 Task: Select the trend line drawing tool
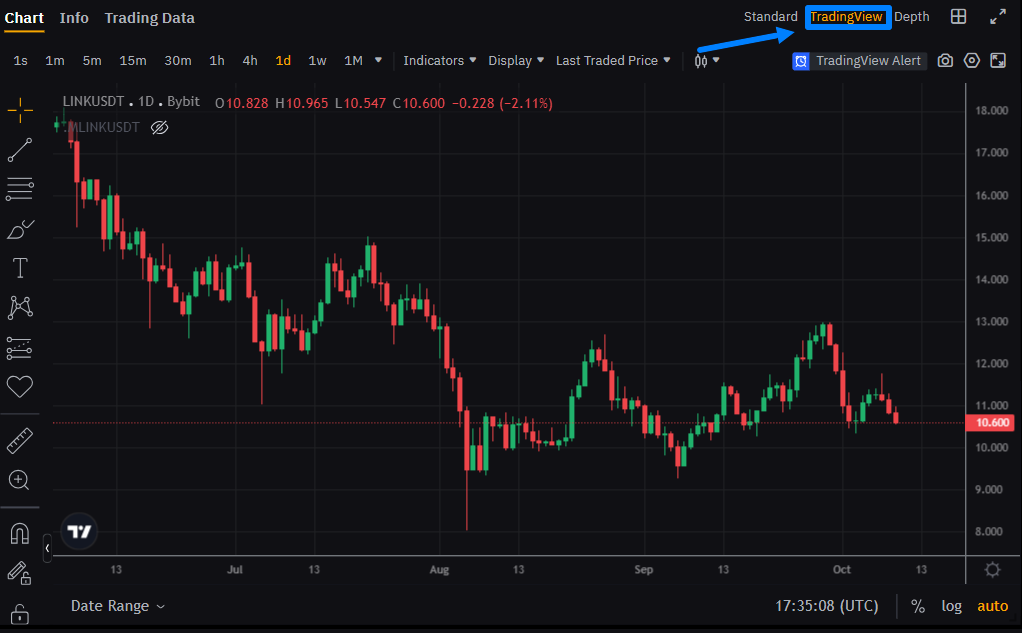pos(20,150)
